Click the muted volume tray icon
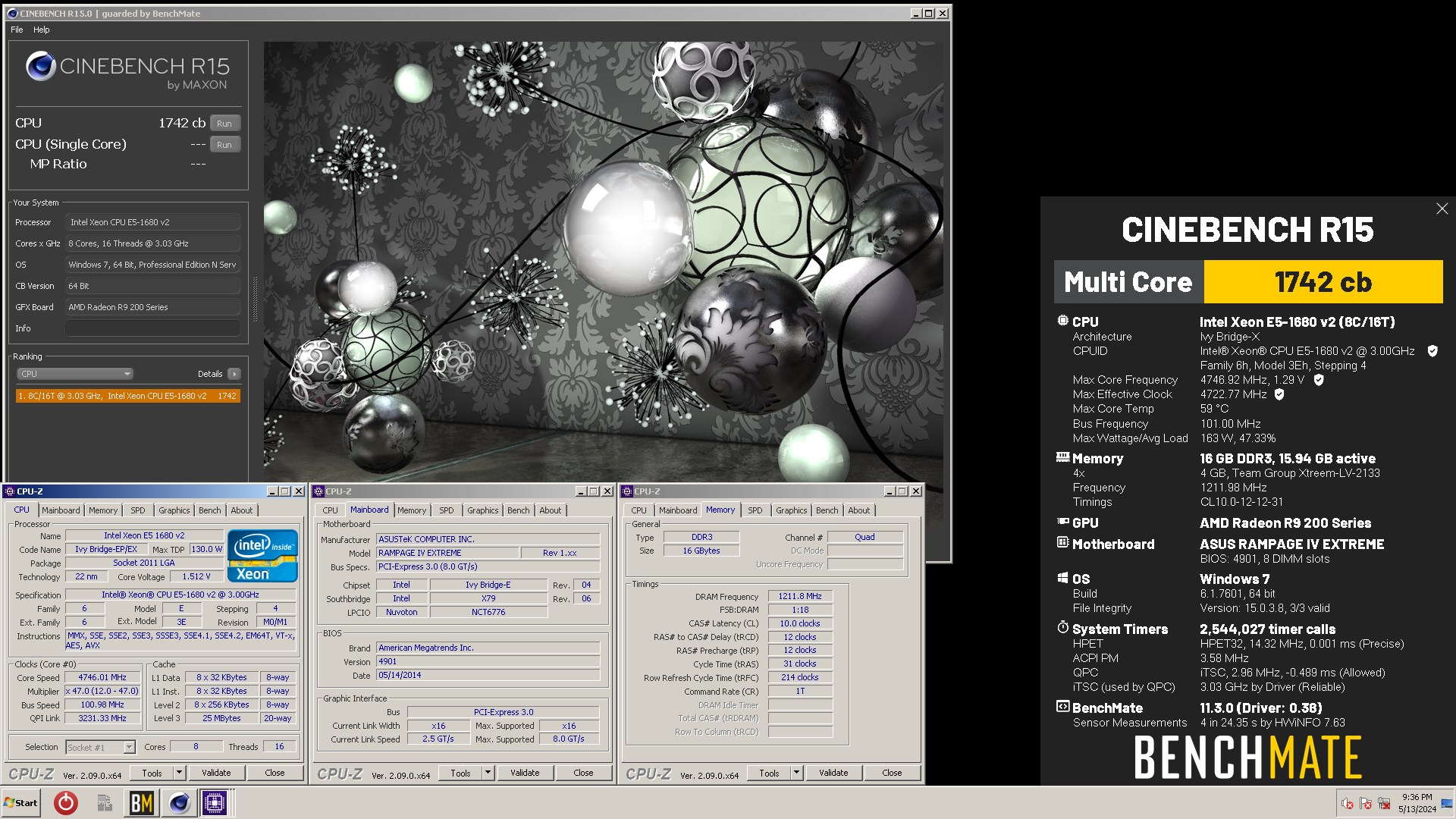 click(x=1348, y=804)
